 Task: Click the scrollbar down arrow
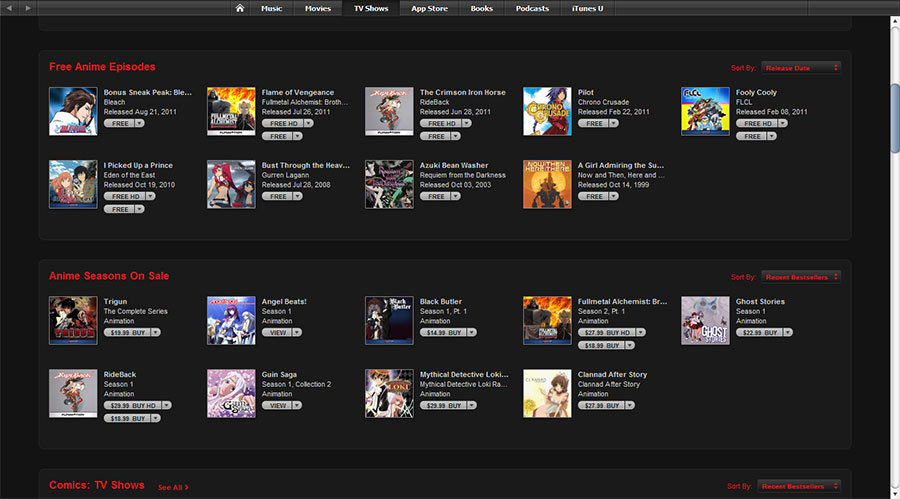tap(895, 494)
